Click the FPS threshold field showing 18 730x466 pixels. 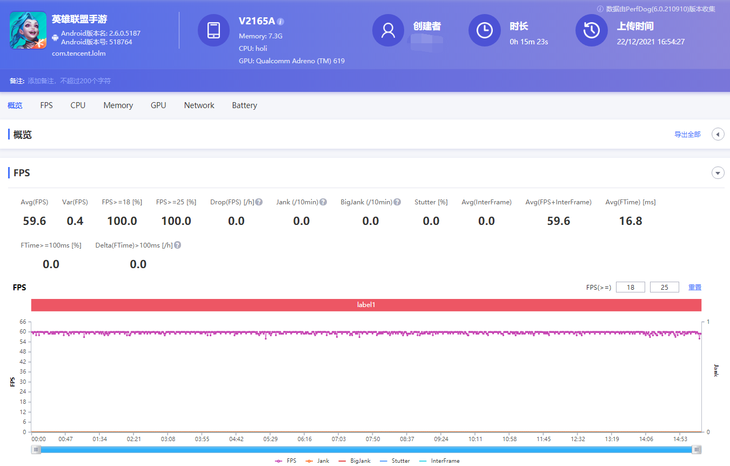click(630, 287)
